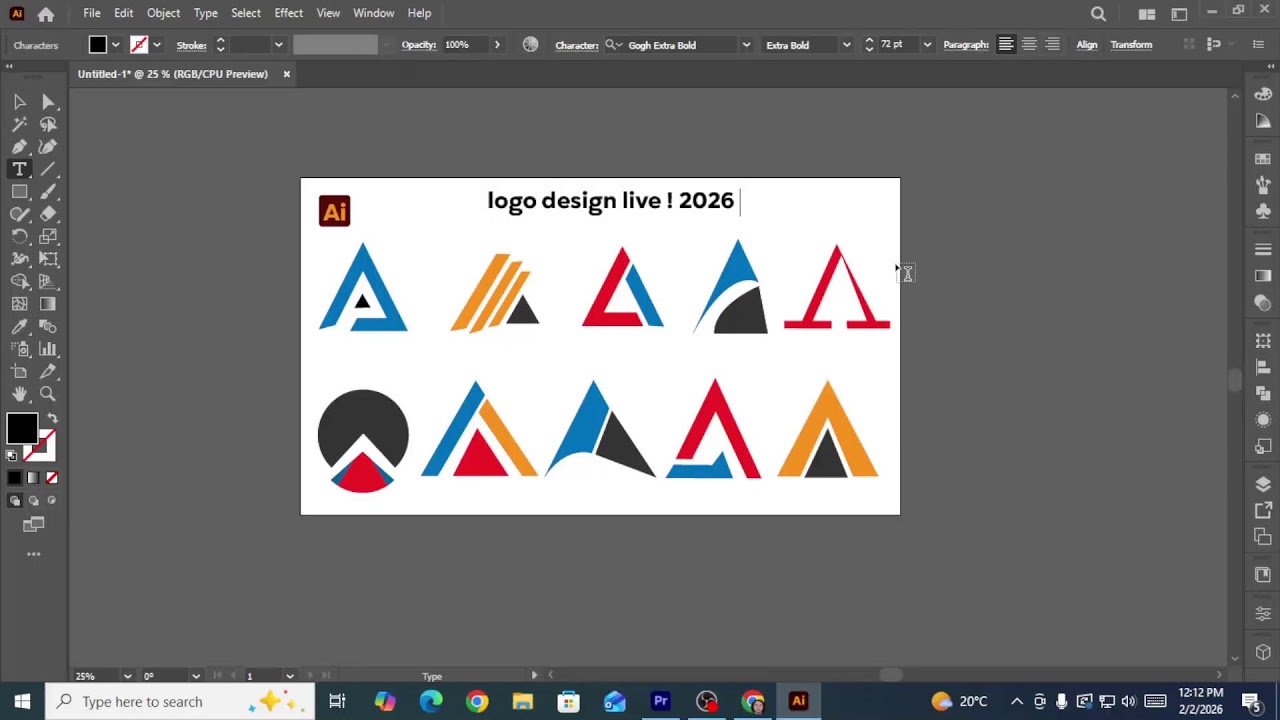This screenshot has width=1280, height=720.
Task: Swap fill and stroke colors
Action: pos(52,418)
